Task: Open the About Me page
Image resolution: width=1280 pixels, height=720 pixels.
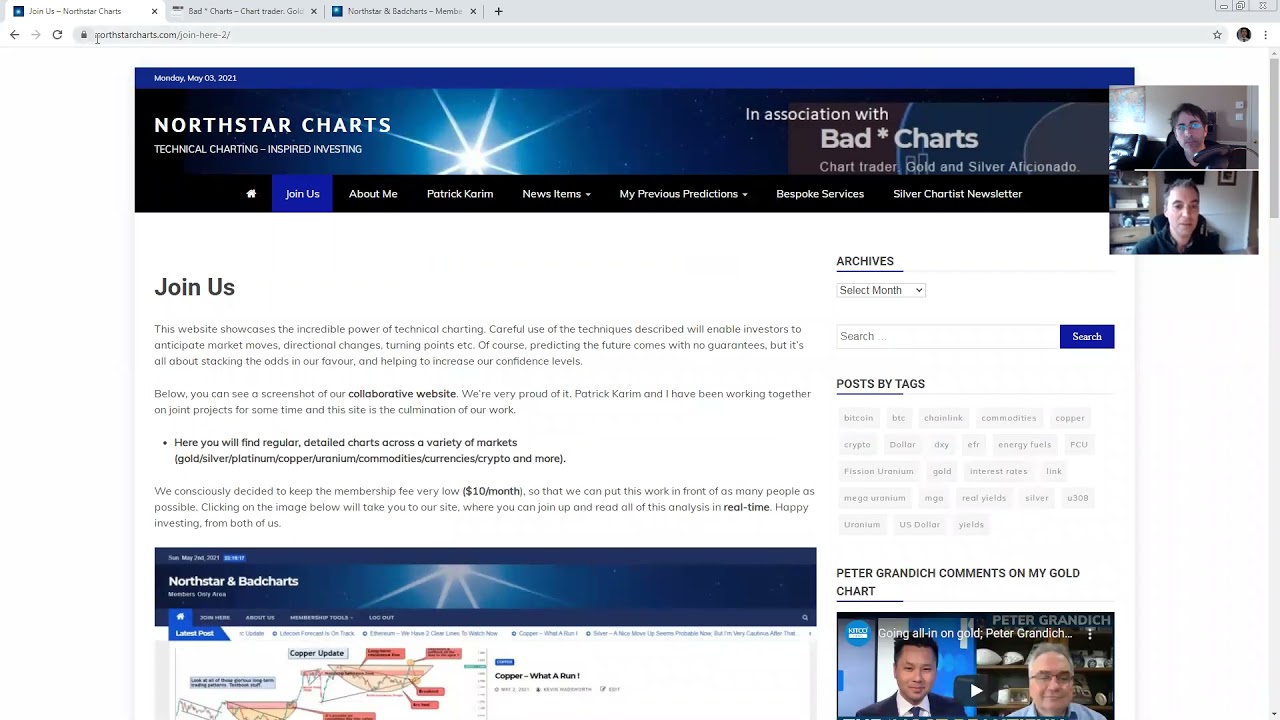Action: (373, 194)
